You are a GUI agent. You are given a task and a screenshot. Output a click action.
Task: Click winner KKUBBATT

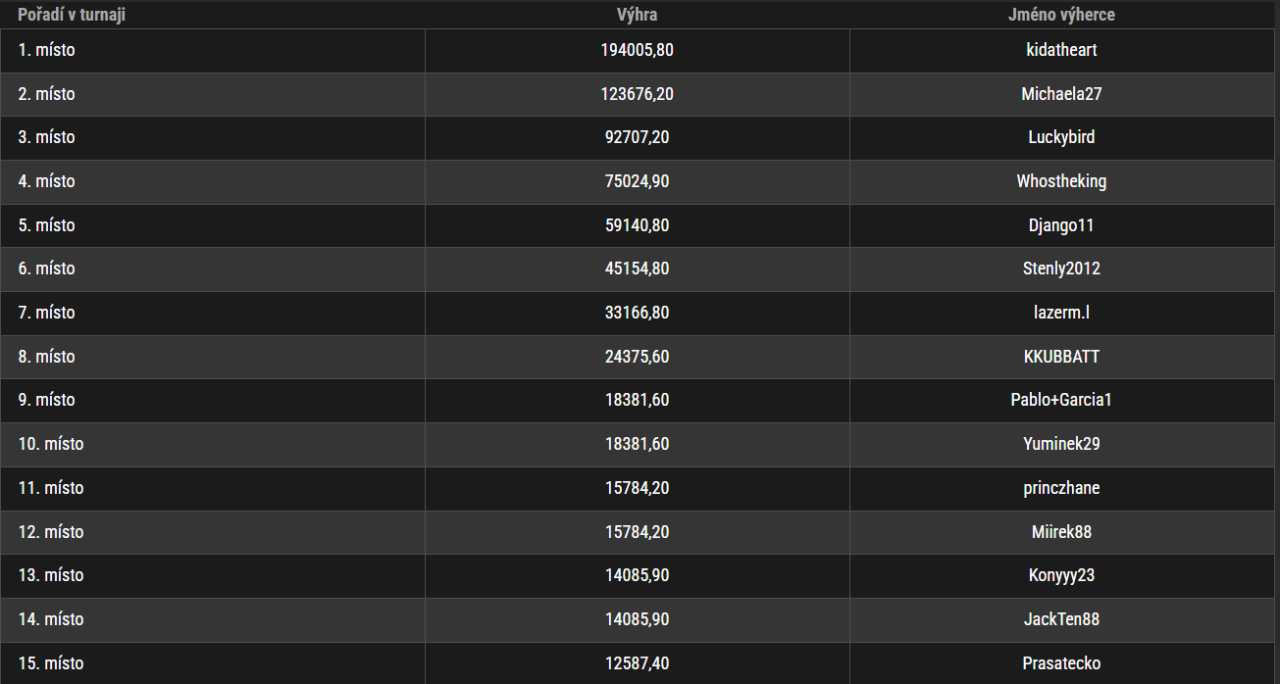click(1061, 356)
